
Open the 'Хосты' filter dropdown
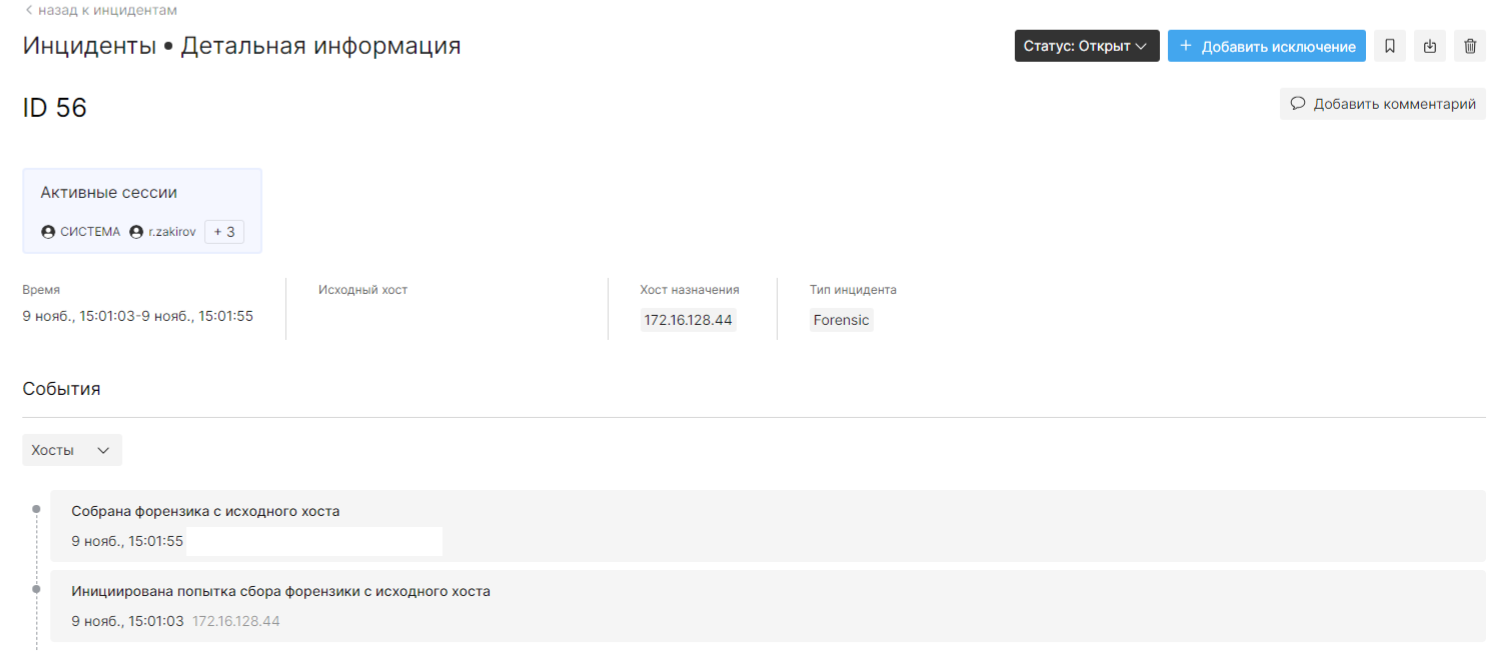click(72, 450)
